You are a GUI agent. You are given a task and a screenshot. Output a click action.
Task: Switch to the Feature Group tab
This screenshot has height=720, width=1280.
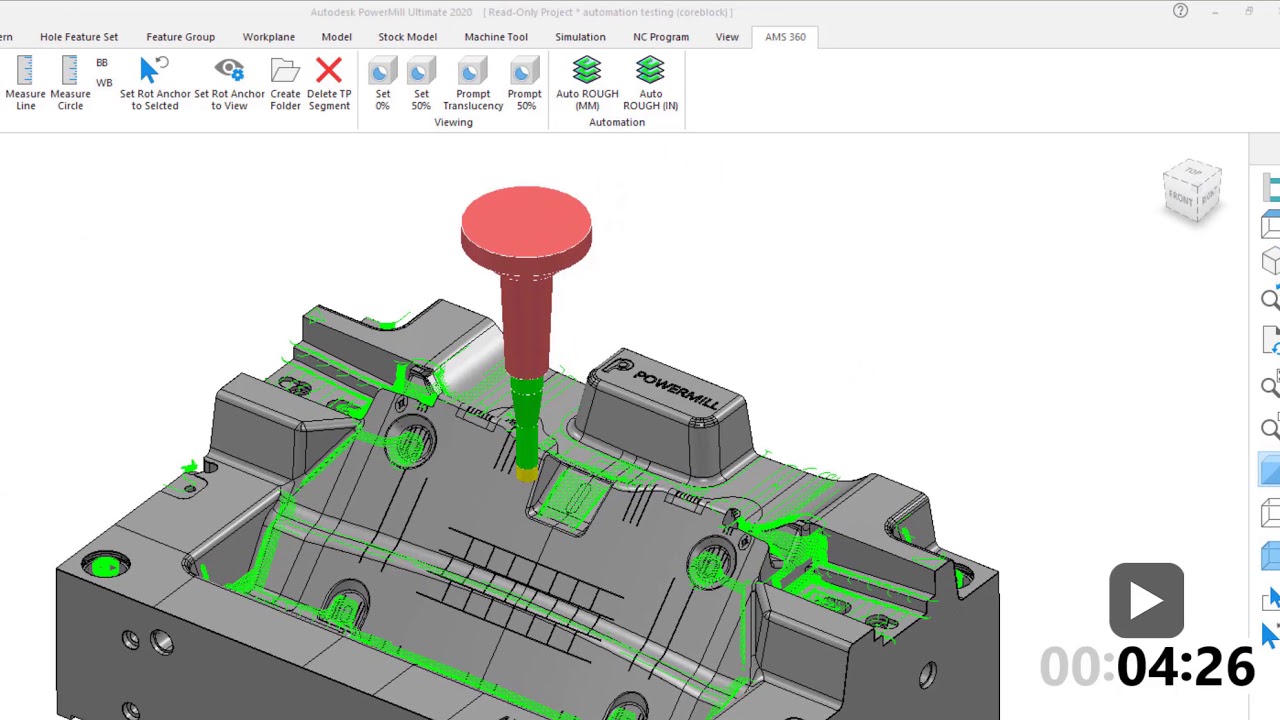click(x=180, y=37)
